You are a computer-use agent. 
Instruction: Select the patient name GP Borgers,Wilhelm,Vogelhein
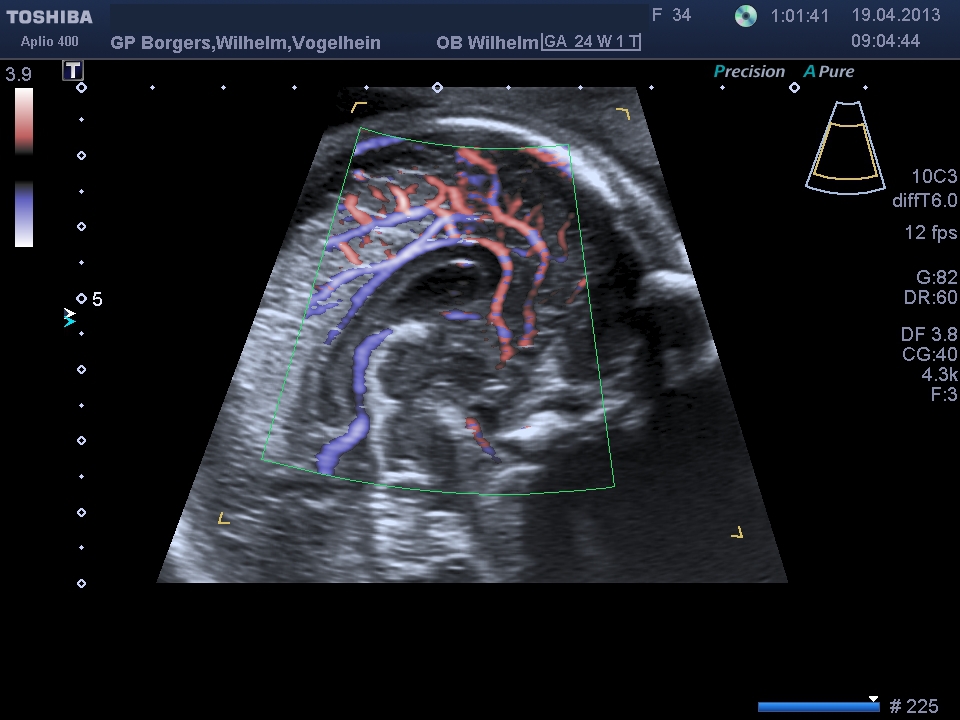coord(245,43)
